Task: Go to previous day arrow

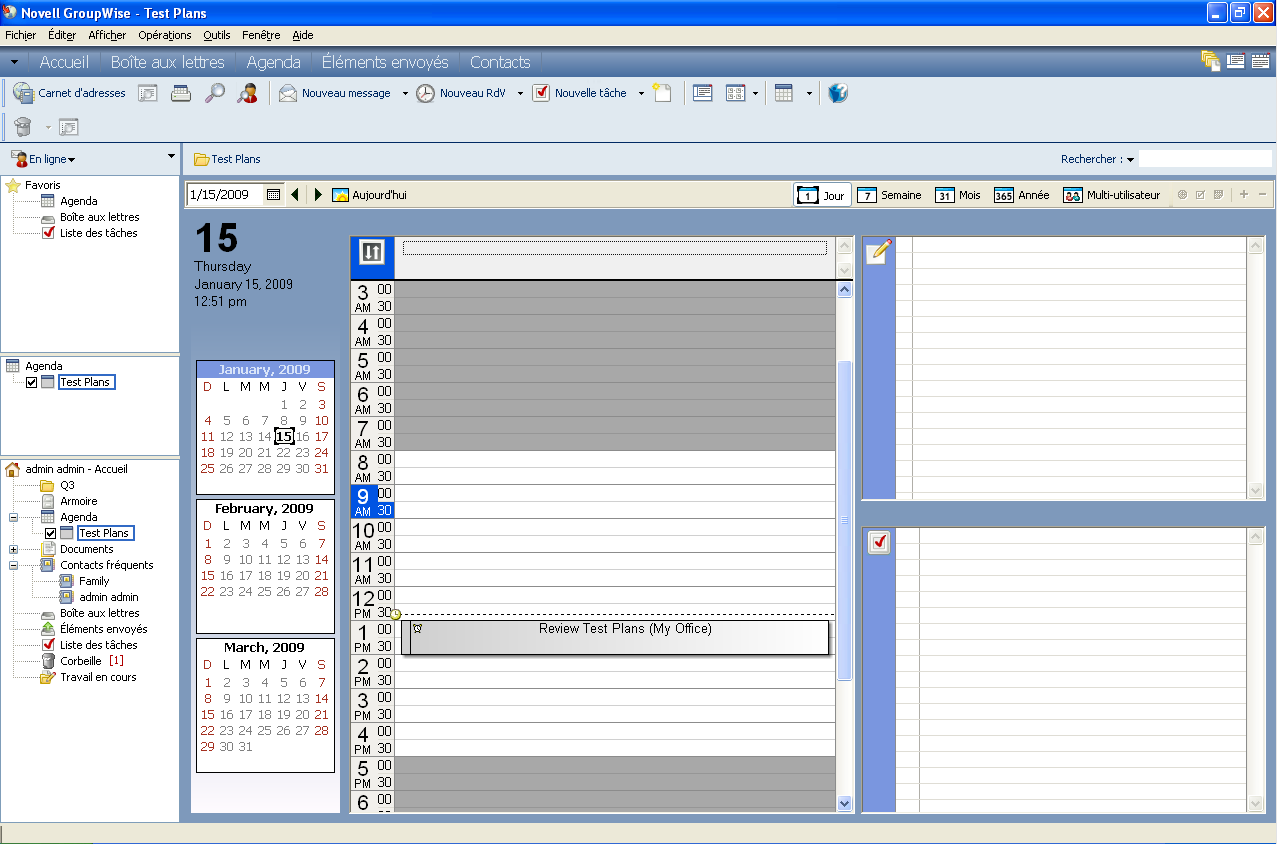Action: 295,195
